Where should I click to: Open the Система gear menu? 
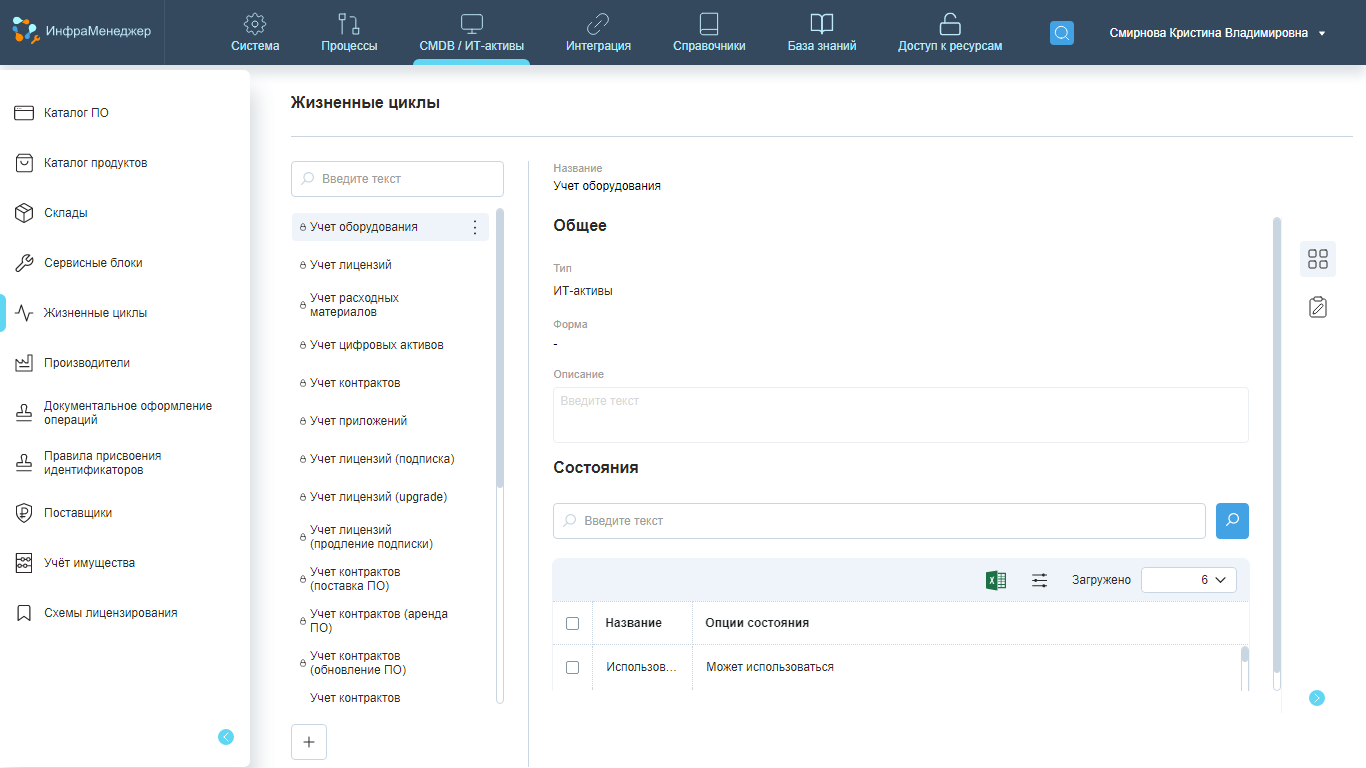pos(255,33)
